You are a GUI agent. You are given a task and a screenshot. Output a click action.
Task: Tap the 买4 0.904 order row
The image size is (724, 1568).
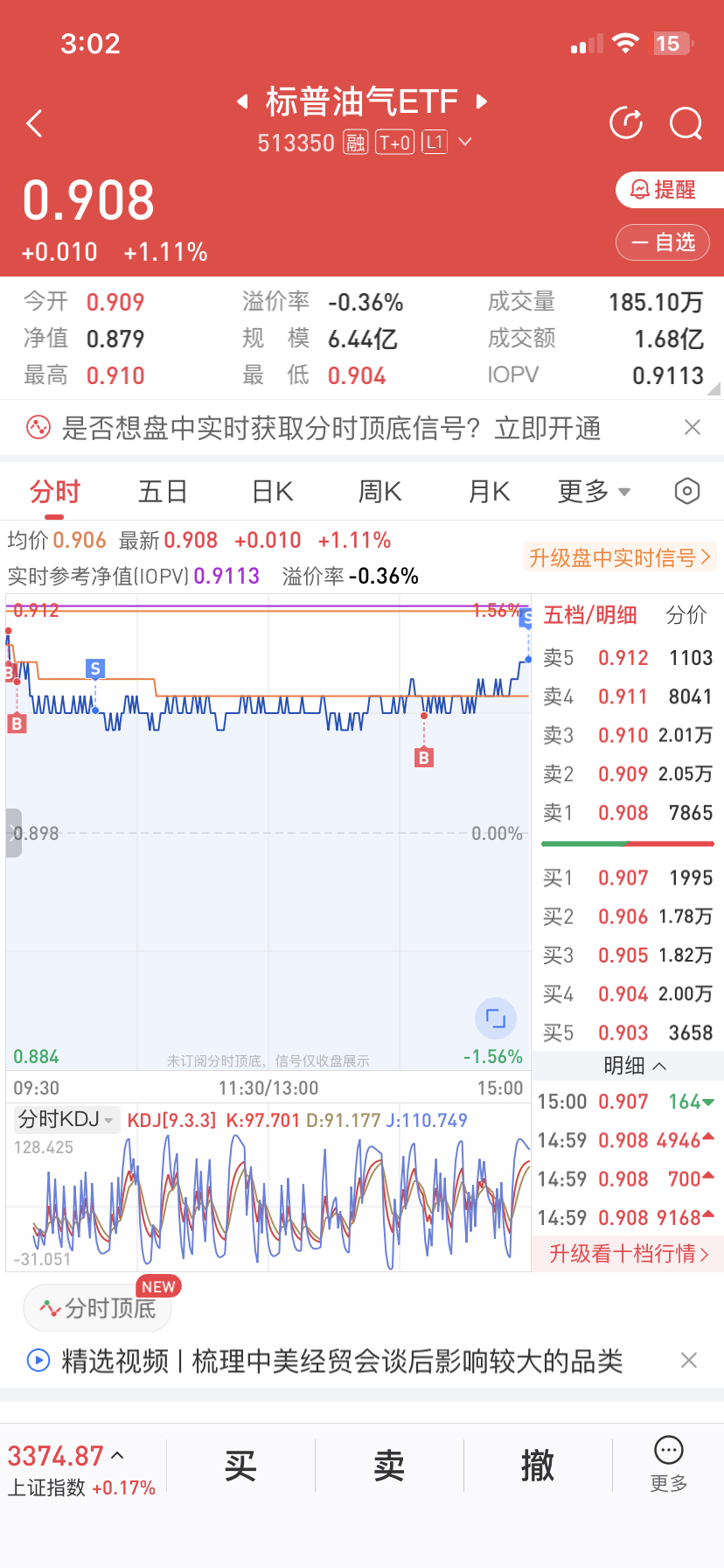(628, 994)
